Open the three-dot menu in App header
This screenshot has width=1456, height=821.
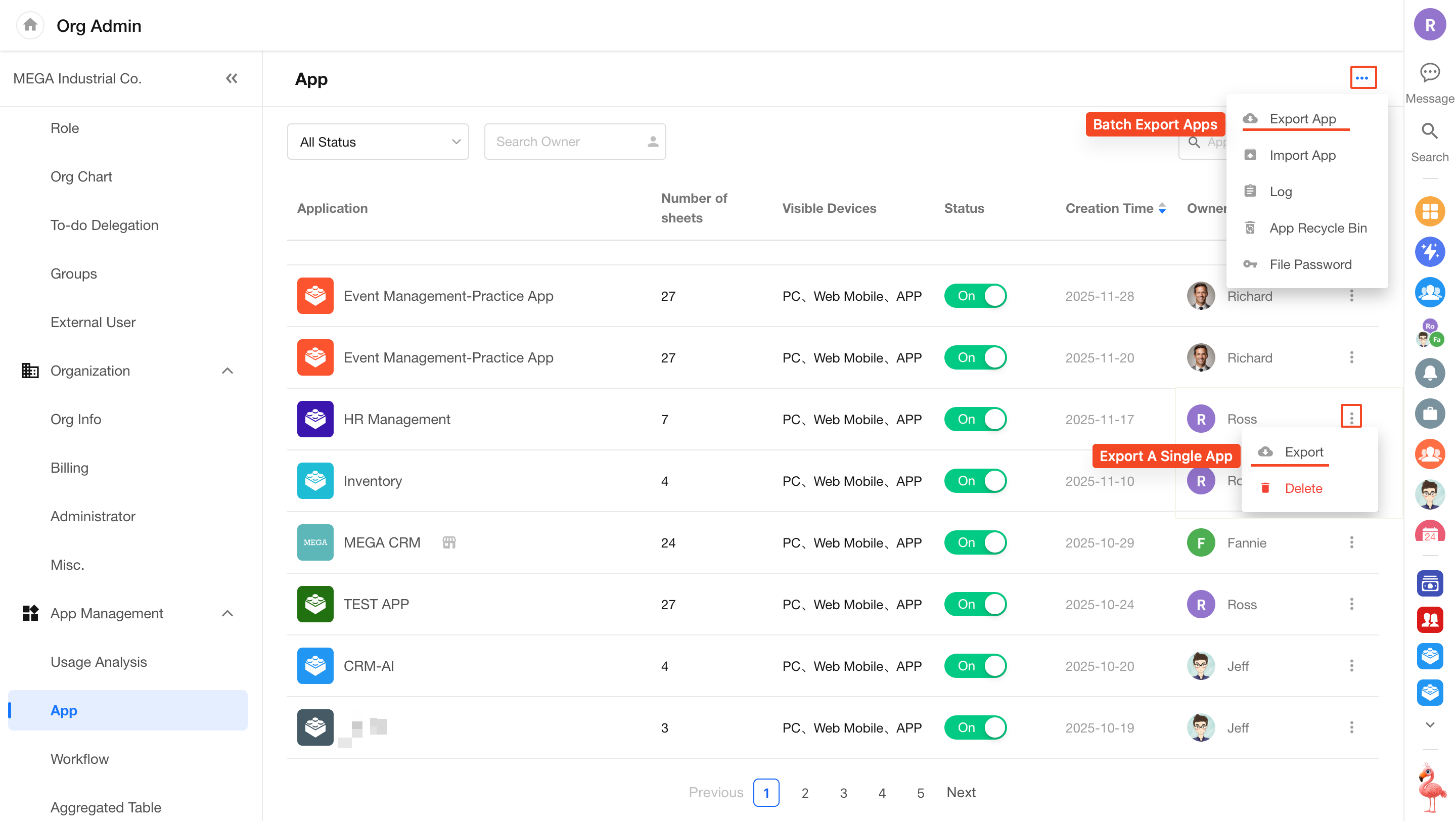(x=1363, y=77)
